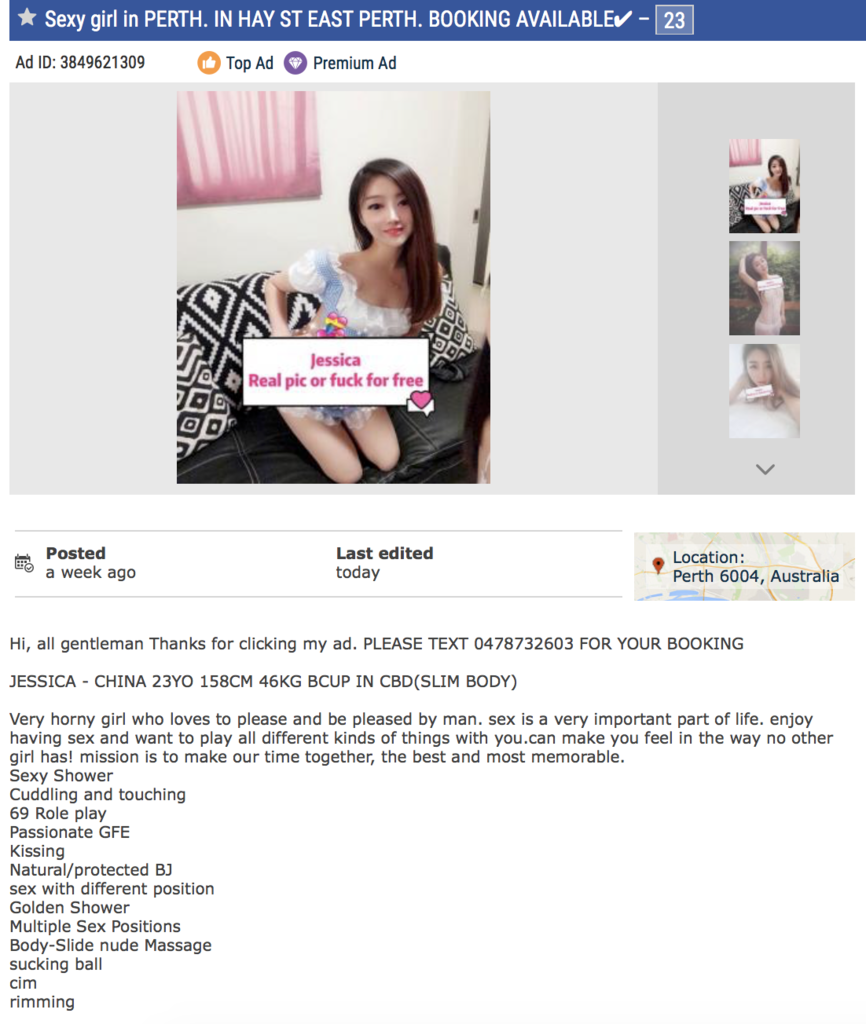Open the large main ad photo
The width and height of the screenshot is (866, 1024).
[x=333, y=287]
